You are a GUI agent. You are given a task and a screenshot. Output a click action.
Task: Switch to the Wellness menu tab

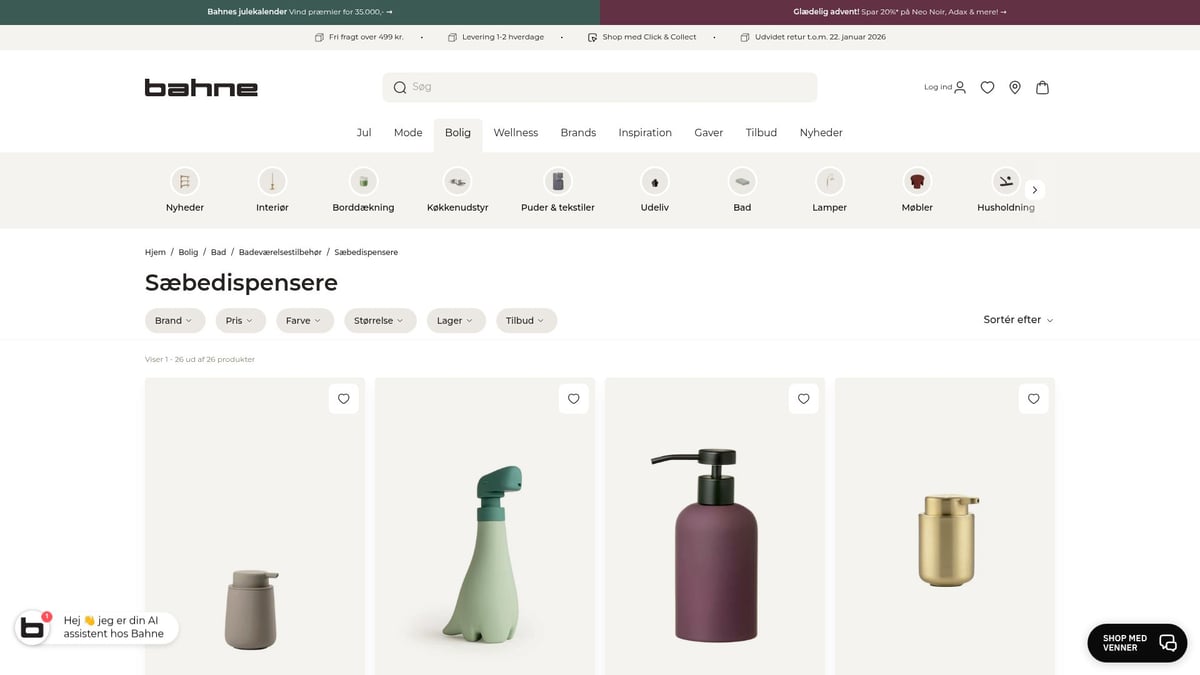pyautogui.click(x=515, y=132)
